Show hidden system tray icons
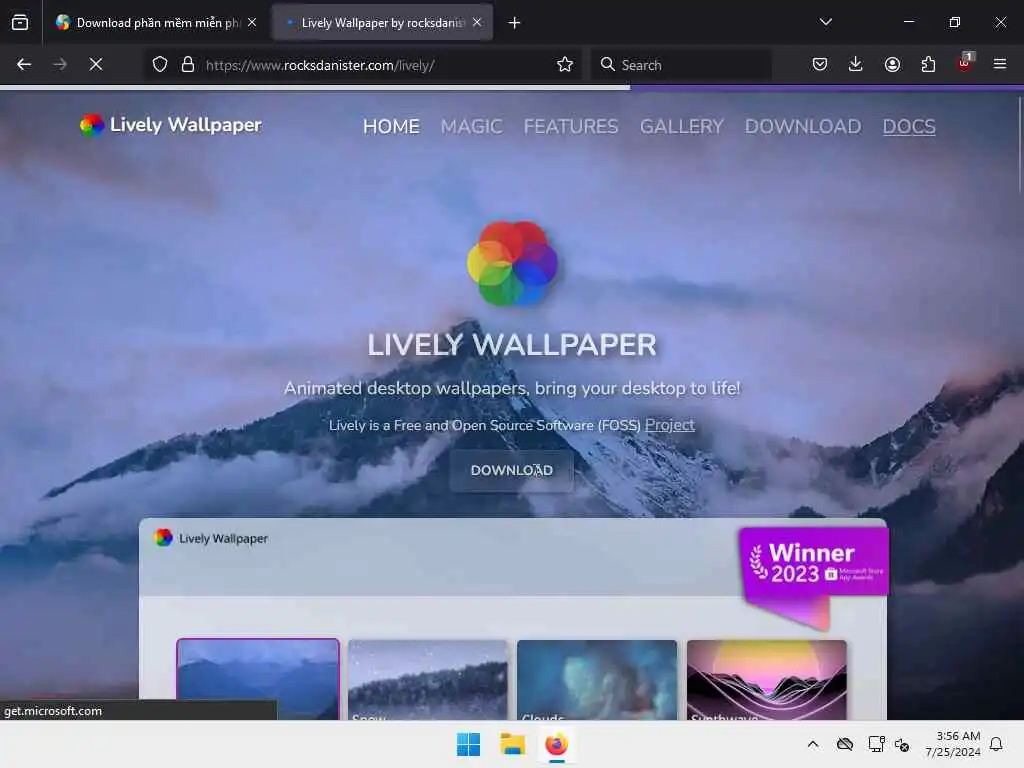Screen dimensions: 1024x768 pos(812,744)
